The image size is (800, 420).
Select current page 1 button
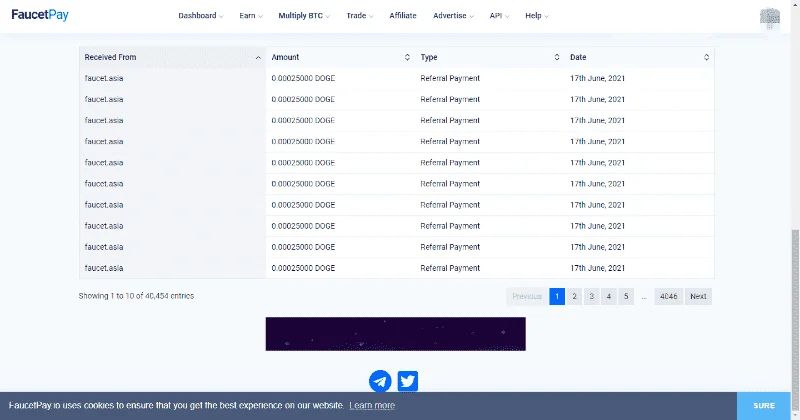[557, 297]
